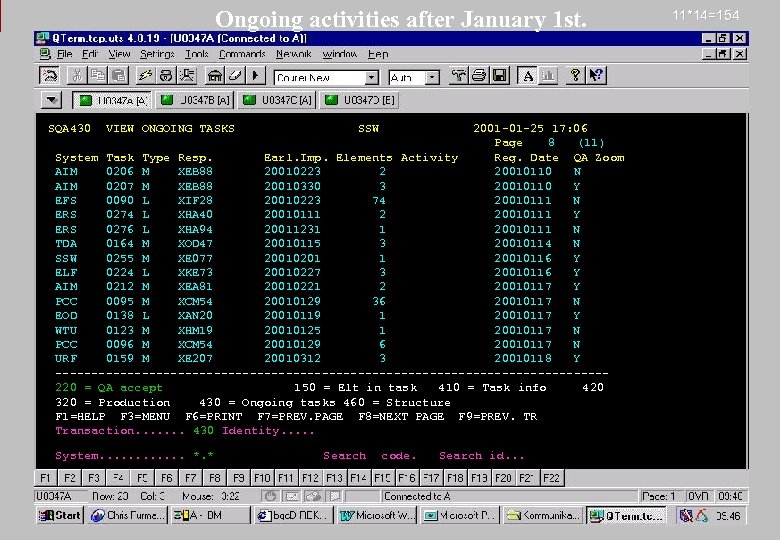780x540 pixels.
Task: Click the keyboard icon in status bar
Action: (x=292, y=496)
